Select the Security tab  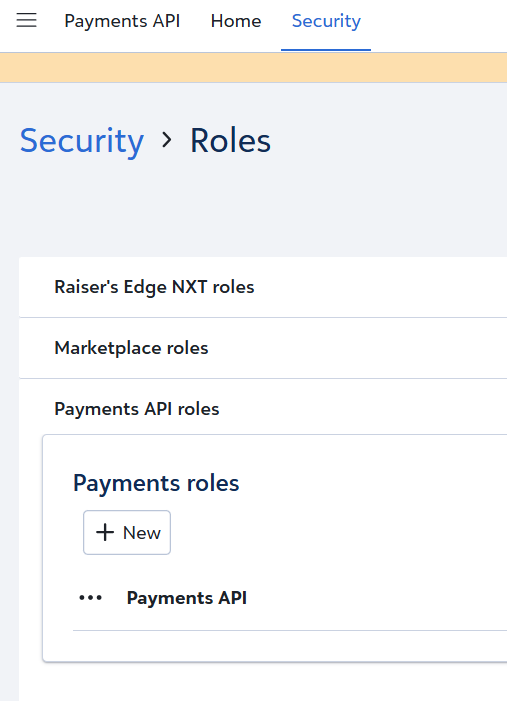point(326,21)
